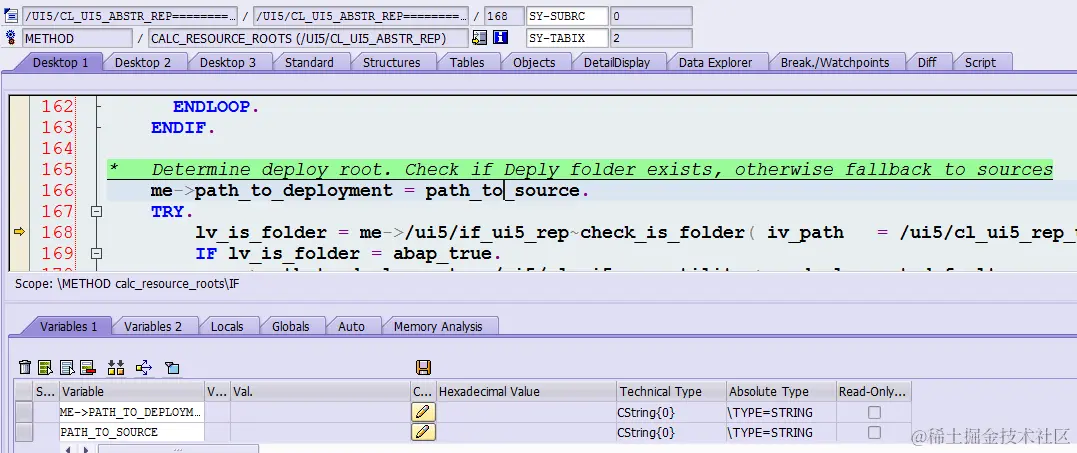Image resolution: width=1077 pixels, height=453 pixels.
Task: Click the ENDIF. statement at line 163
Action: click(183, 128)
